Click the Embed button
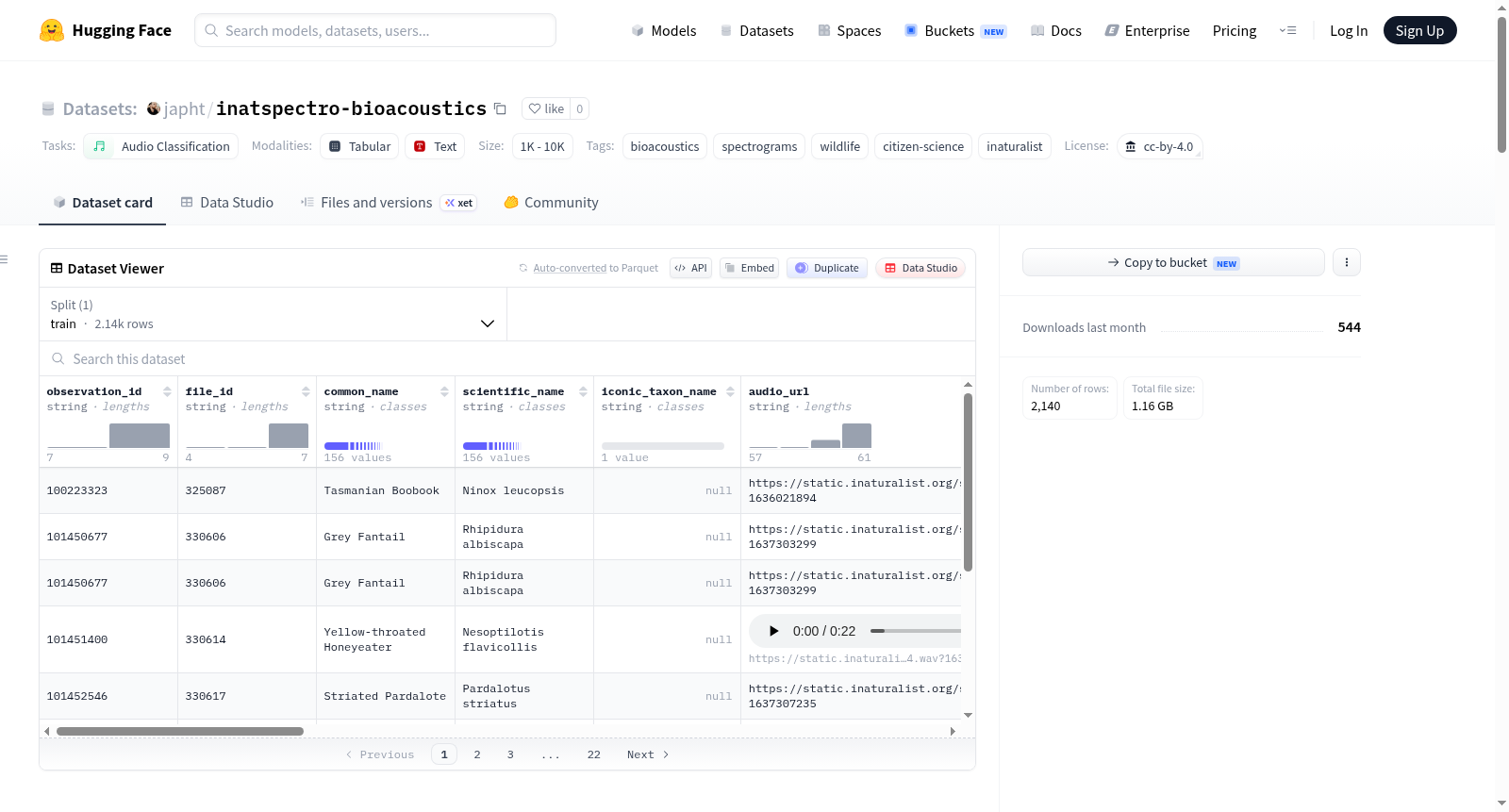Screen dimensions: 1509x812 click(x=748, y=268)
